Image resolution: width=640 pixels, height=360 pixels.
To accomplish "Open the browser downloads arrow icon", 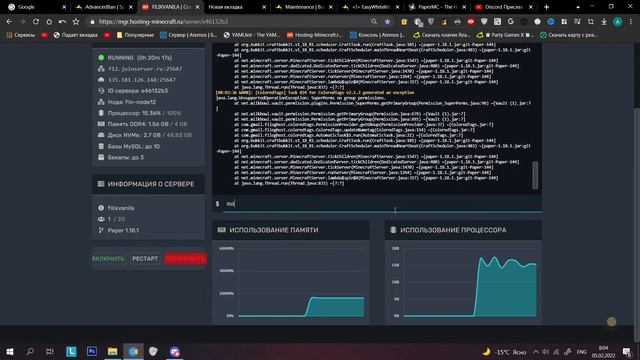I will click(x=604, y=22).
